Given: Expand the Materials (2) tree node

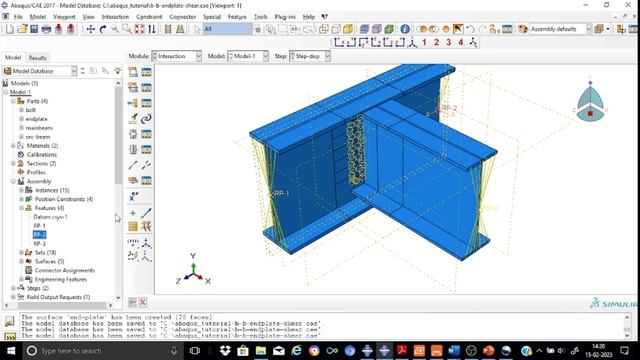Looking at the screenshot, I should 13,146.
